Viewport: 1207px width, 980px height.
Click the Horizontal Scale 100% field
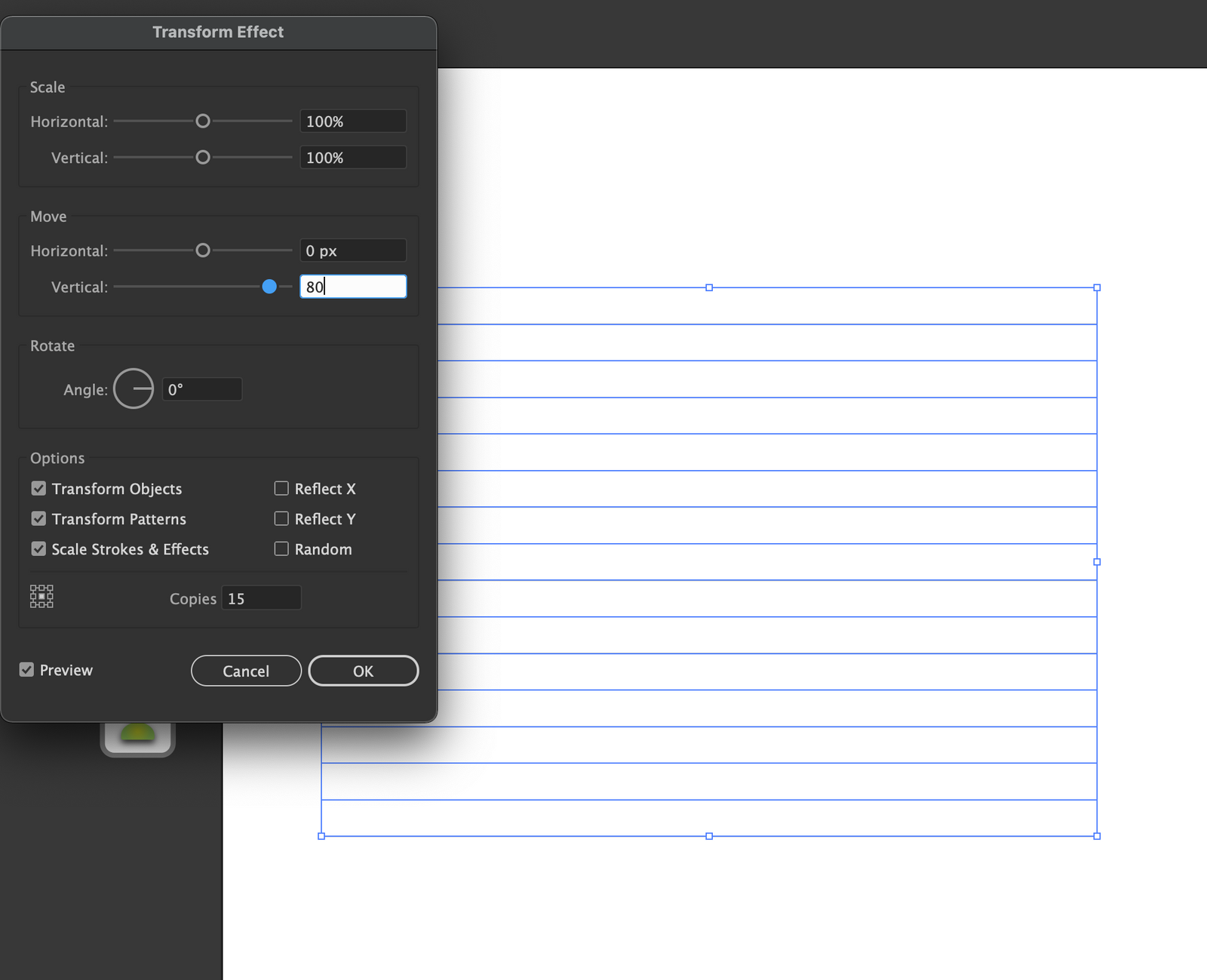coord(352,121)
